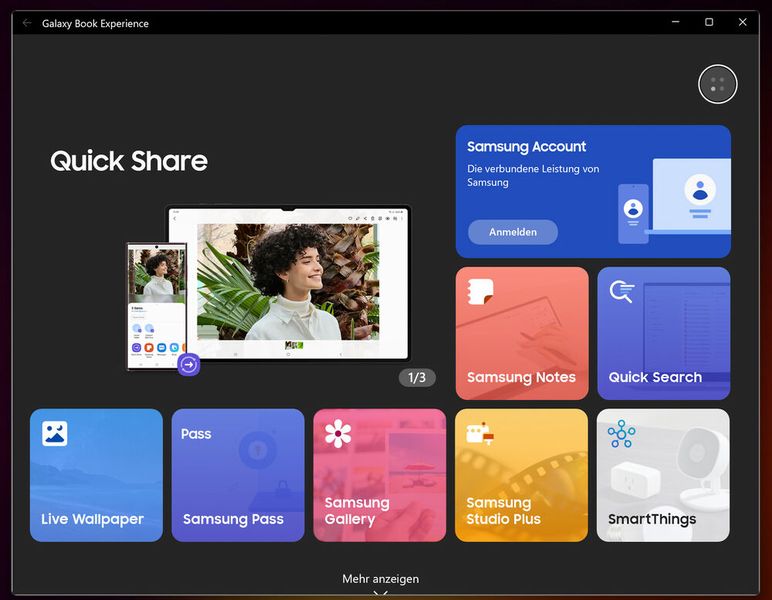772x600 pixels.
Task: Click the four-dot menu icon
Action: (x=717, y=84)
